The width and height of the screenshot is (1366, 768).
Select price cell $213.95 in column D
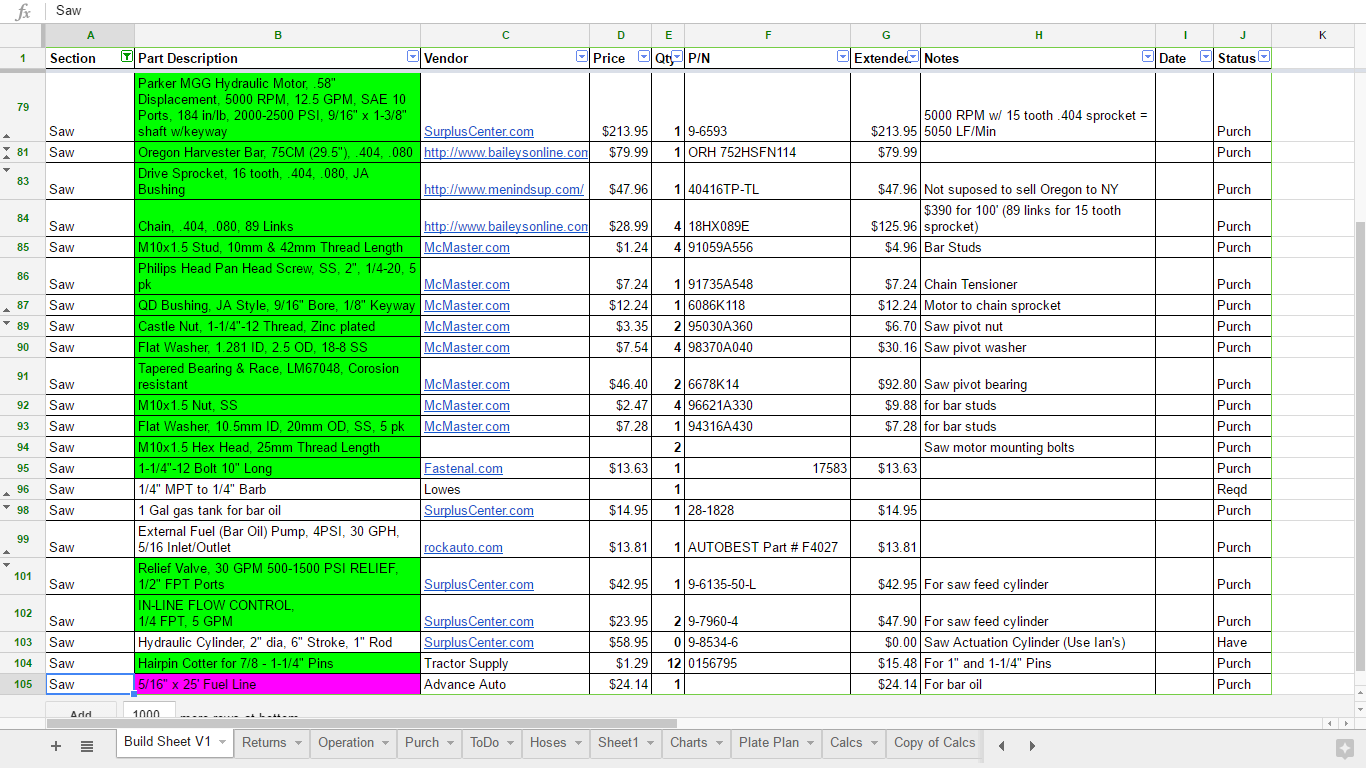(620, 107)
